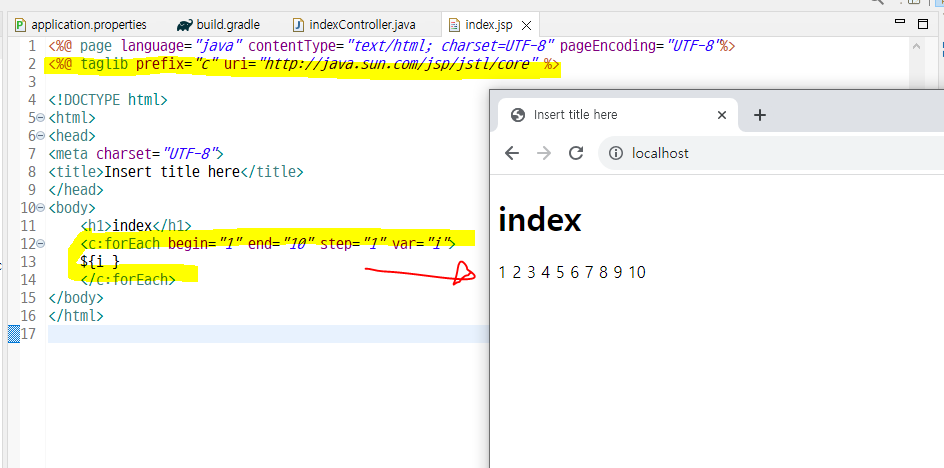Click the page directive on line 1
This screenshot has width=944, height=468.
click(x=392, y=46)
